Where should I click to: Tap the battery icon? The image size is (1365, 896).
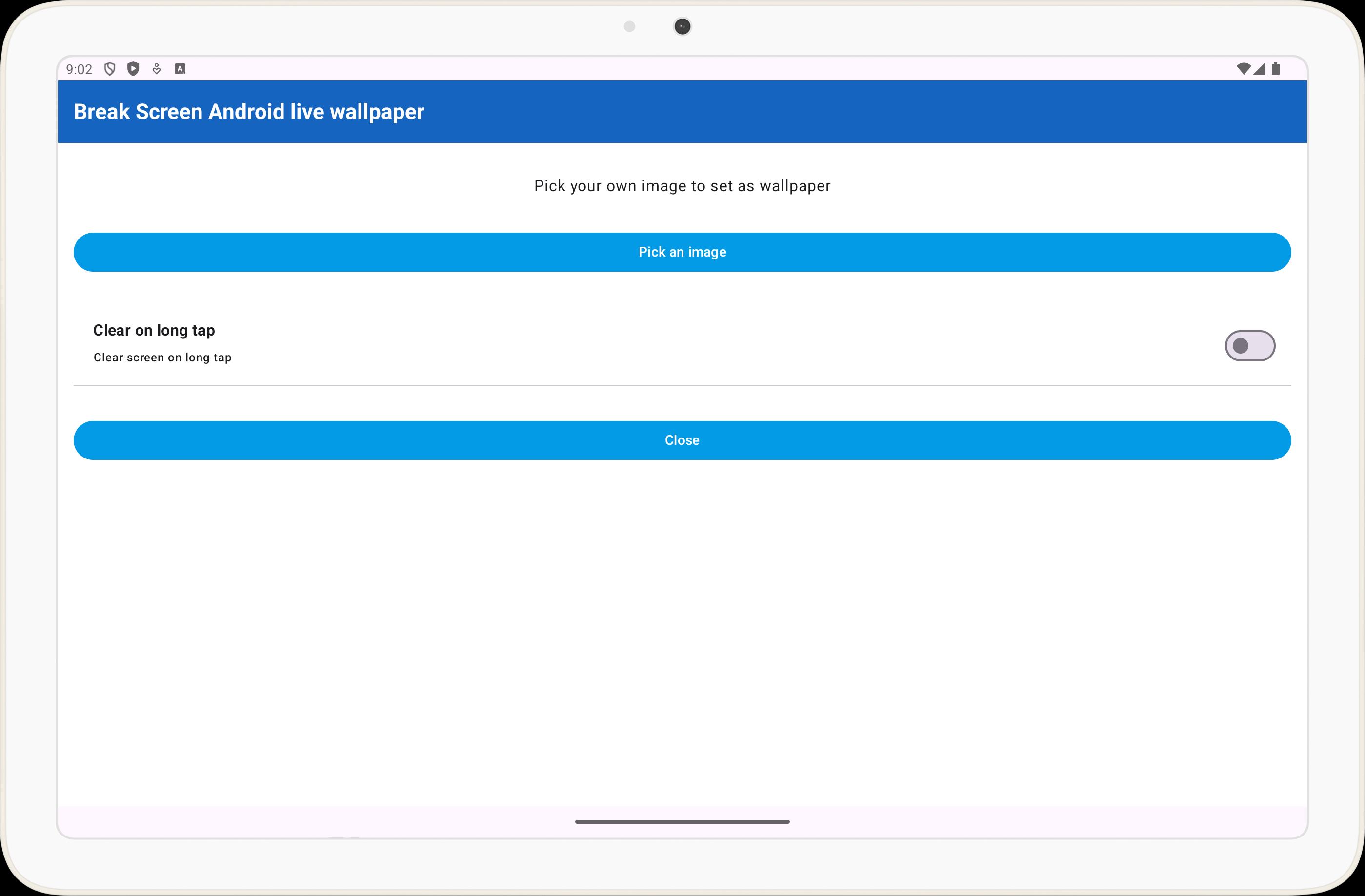[1276, 69]
